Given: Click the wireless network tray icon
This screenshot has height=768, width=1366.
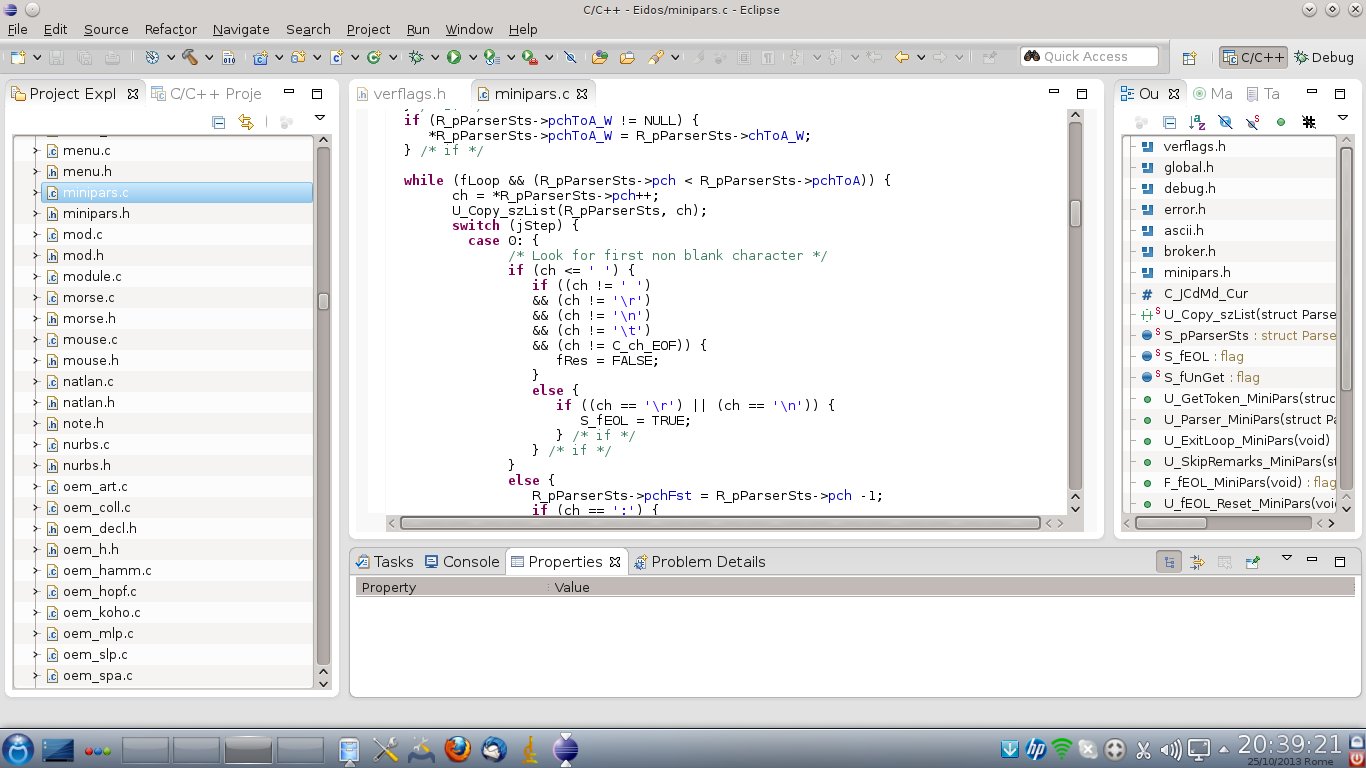Looking at the screenshot, I should pyautogui.click(x=1062, y=748).
